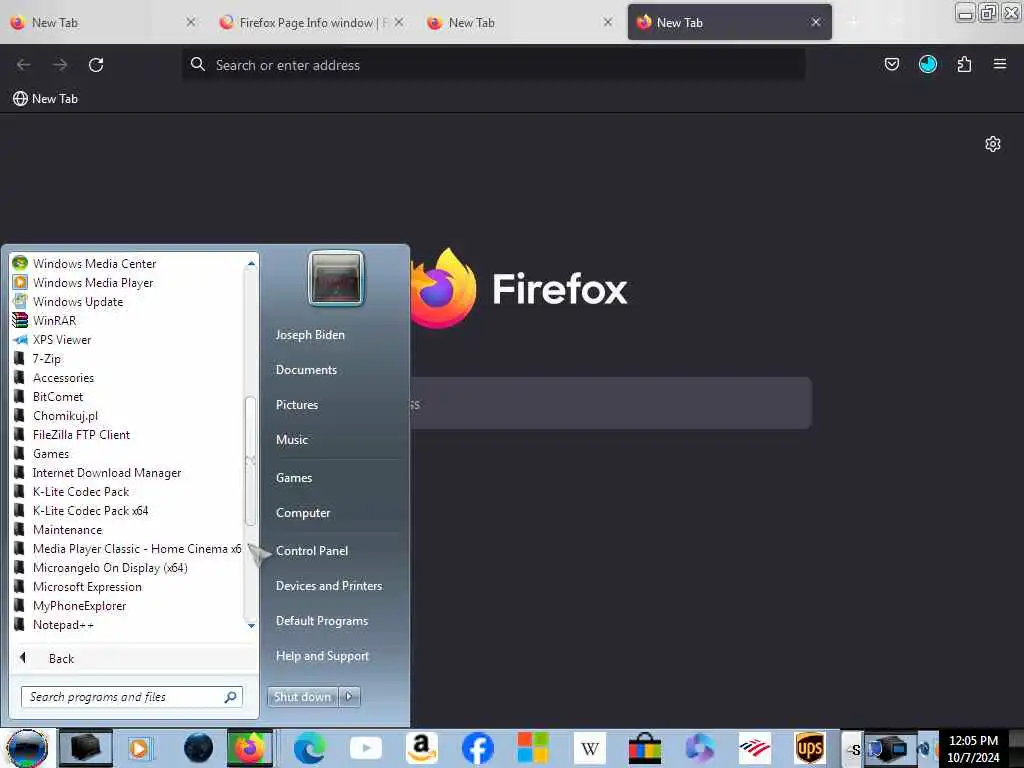
Task: Open Wikipedia shortcut on taskbar
Action: tap(589, 748)
